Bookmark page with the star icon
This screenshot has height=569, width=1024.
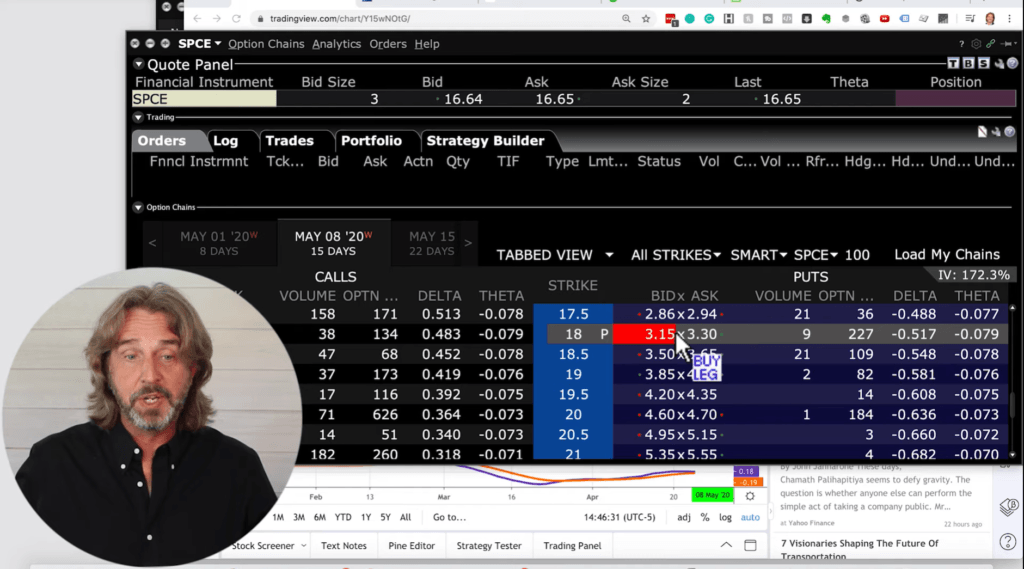click(646, 19)
